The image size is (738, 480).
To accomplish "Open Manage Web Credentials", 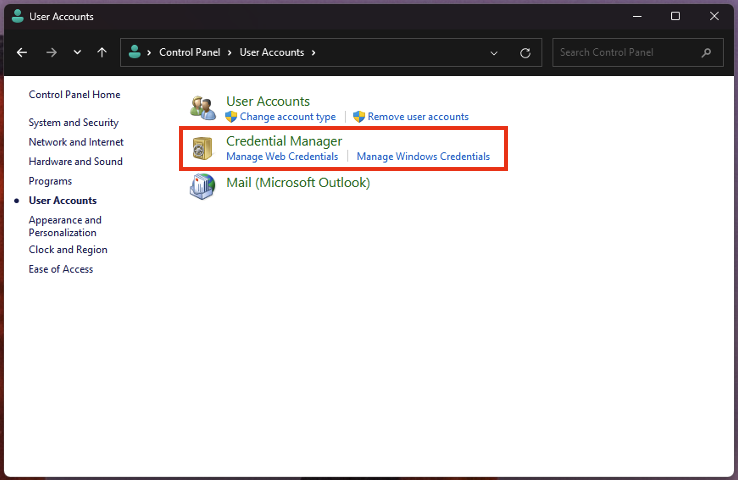I will [x=282, y=157].
